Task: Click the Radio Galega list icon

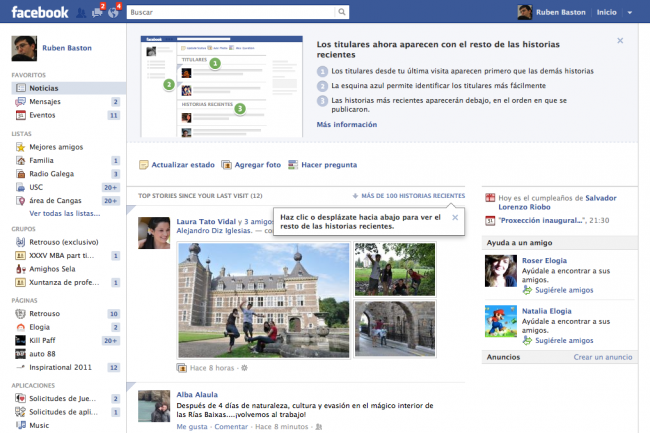Action: [21, 174]
